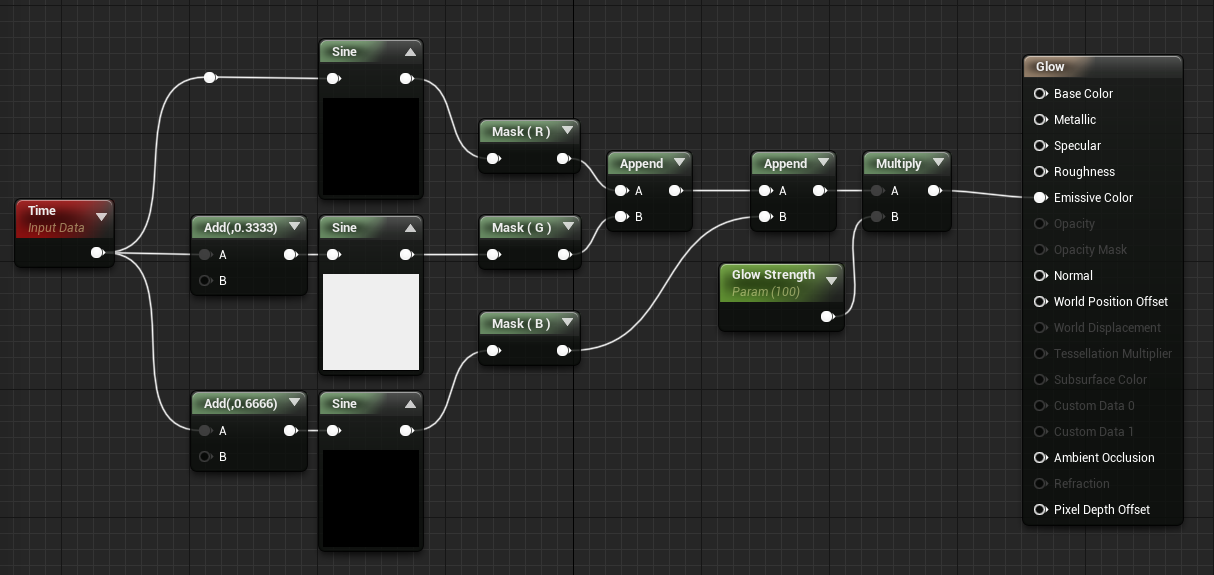Screen dimensions: 1214x575
Task: Click the Tessellation Multiplier label
Action: pos(1113,353)
